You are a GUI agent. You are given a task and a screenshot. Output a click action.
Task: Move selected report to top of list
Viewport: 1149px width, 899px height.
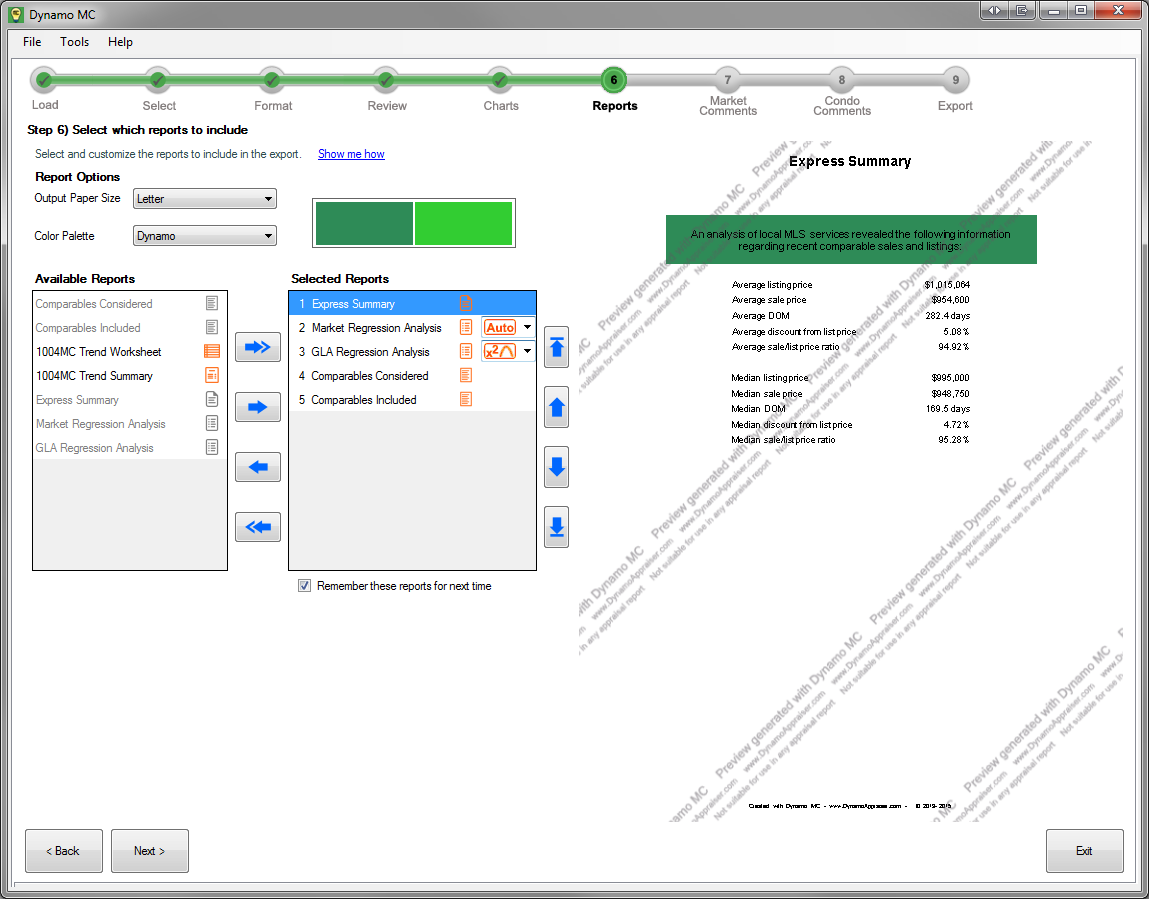point(557,347)
